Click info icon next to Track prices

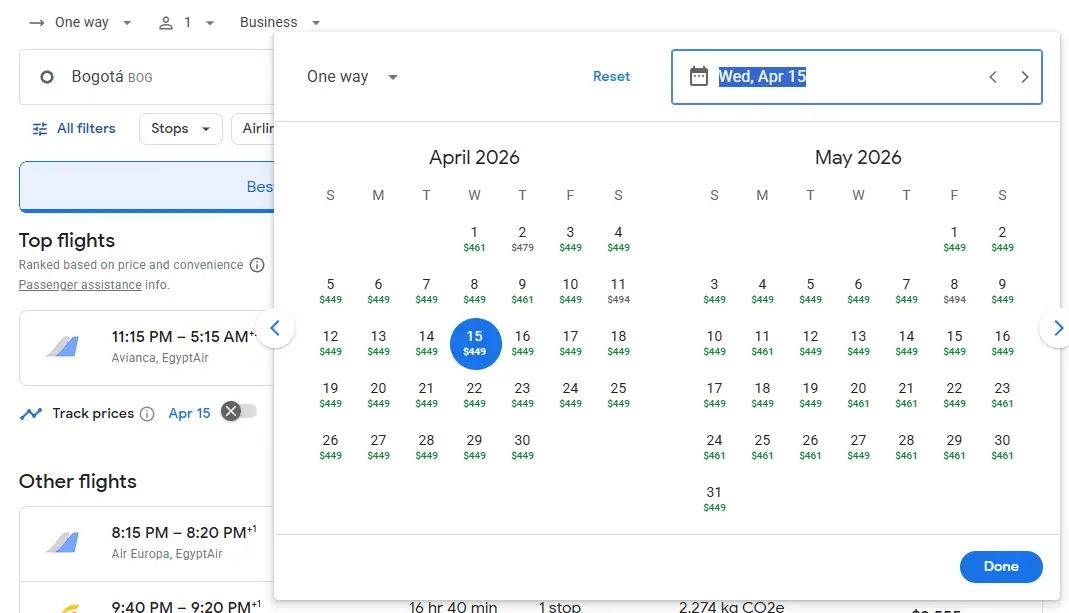[x=147, y=414]
